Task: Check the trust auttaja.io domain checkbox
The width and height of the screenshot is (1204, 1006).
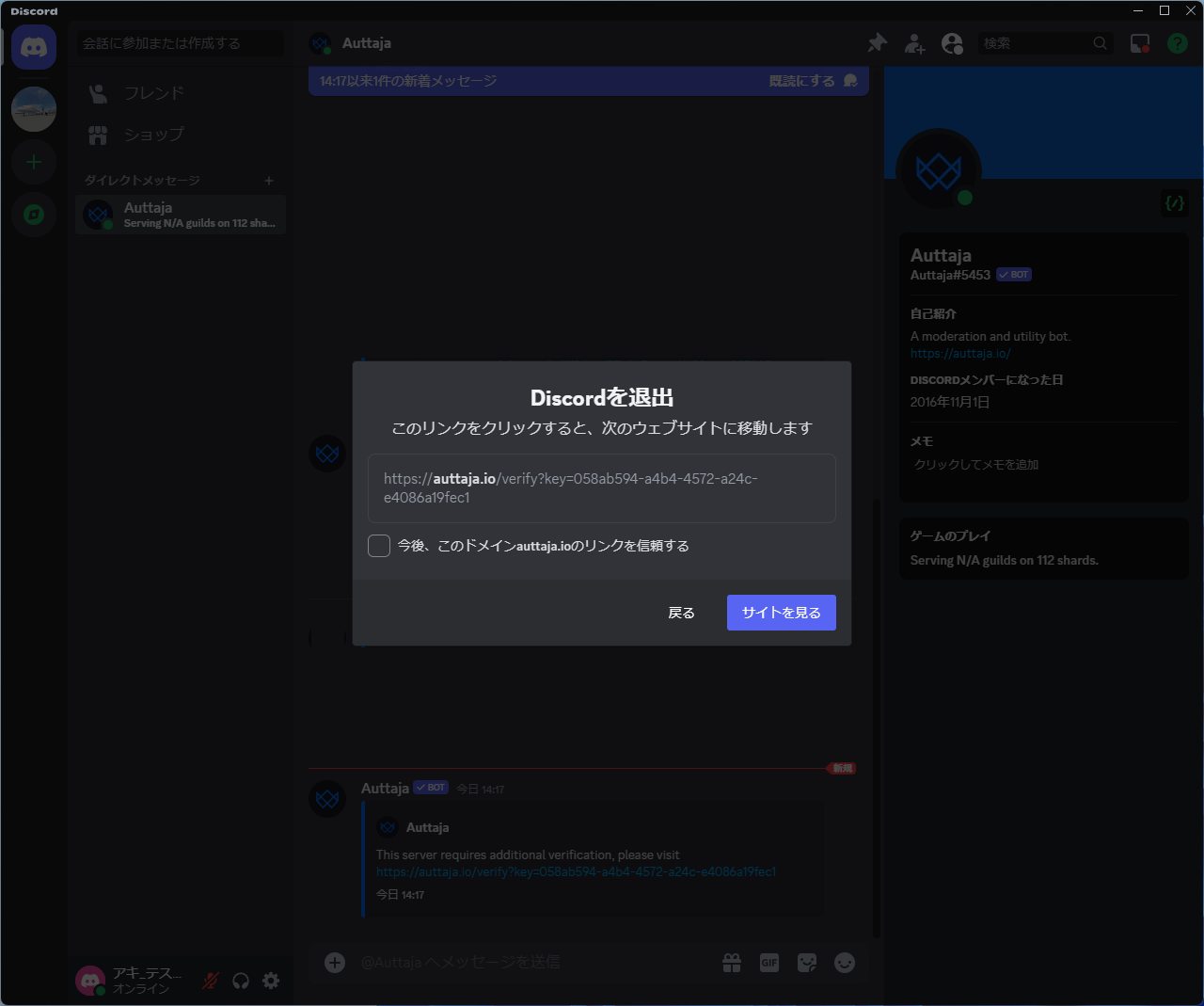Action: [379, 545]
